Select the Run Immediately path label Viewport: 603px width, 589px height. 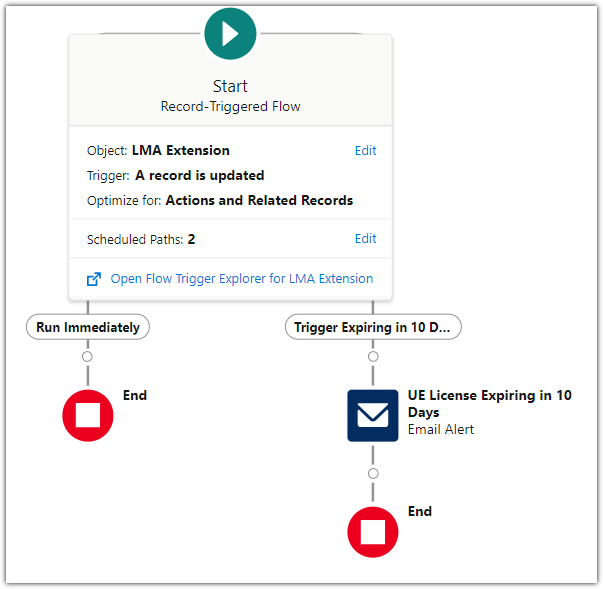click(88, 327)
